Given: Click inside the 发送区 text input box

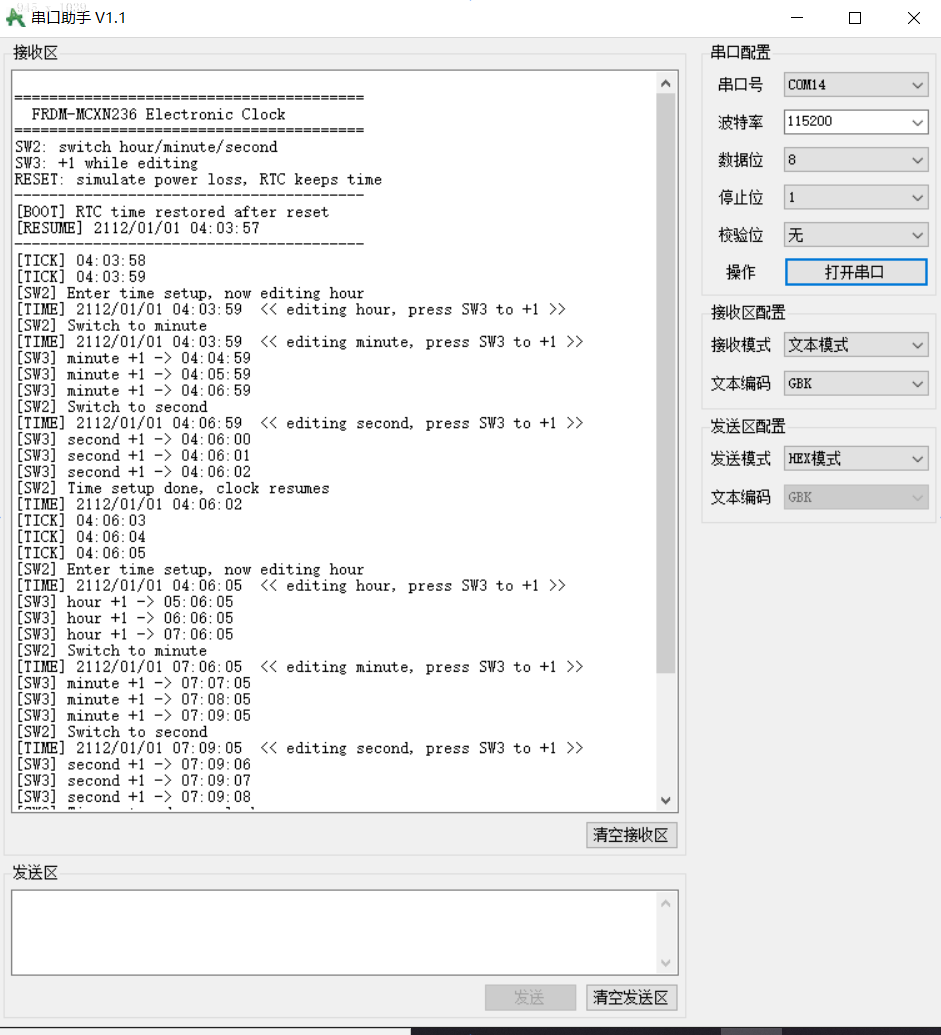Looking at the screenshot, I should pyautogui.click(x=335, y=932).
